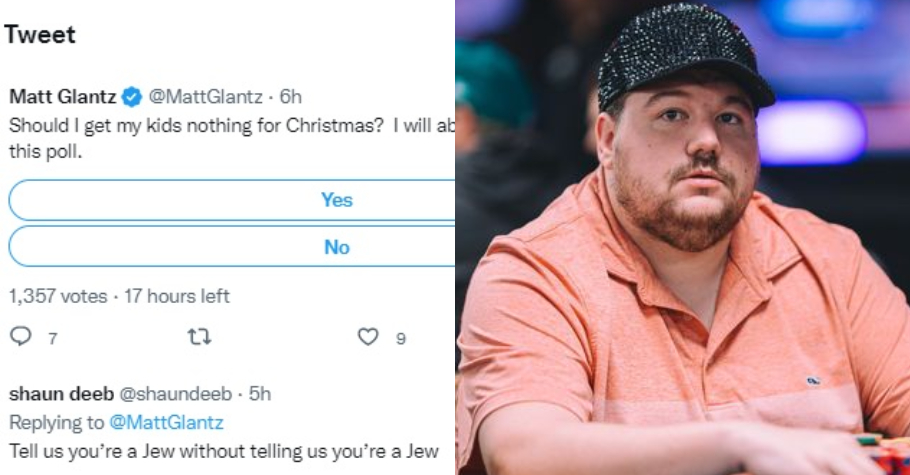910x475 pixels.
Task: Open the 6h tweet timestamp
Action: tap(291, 96)
